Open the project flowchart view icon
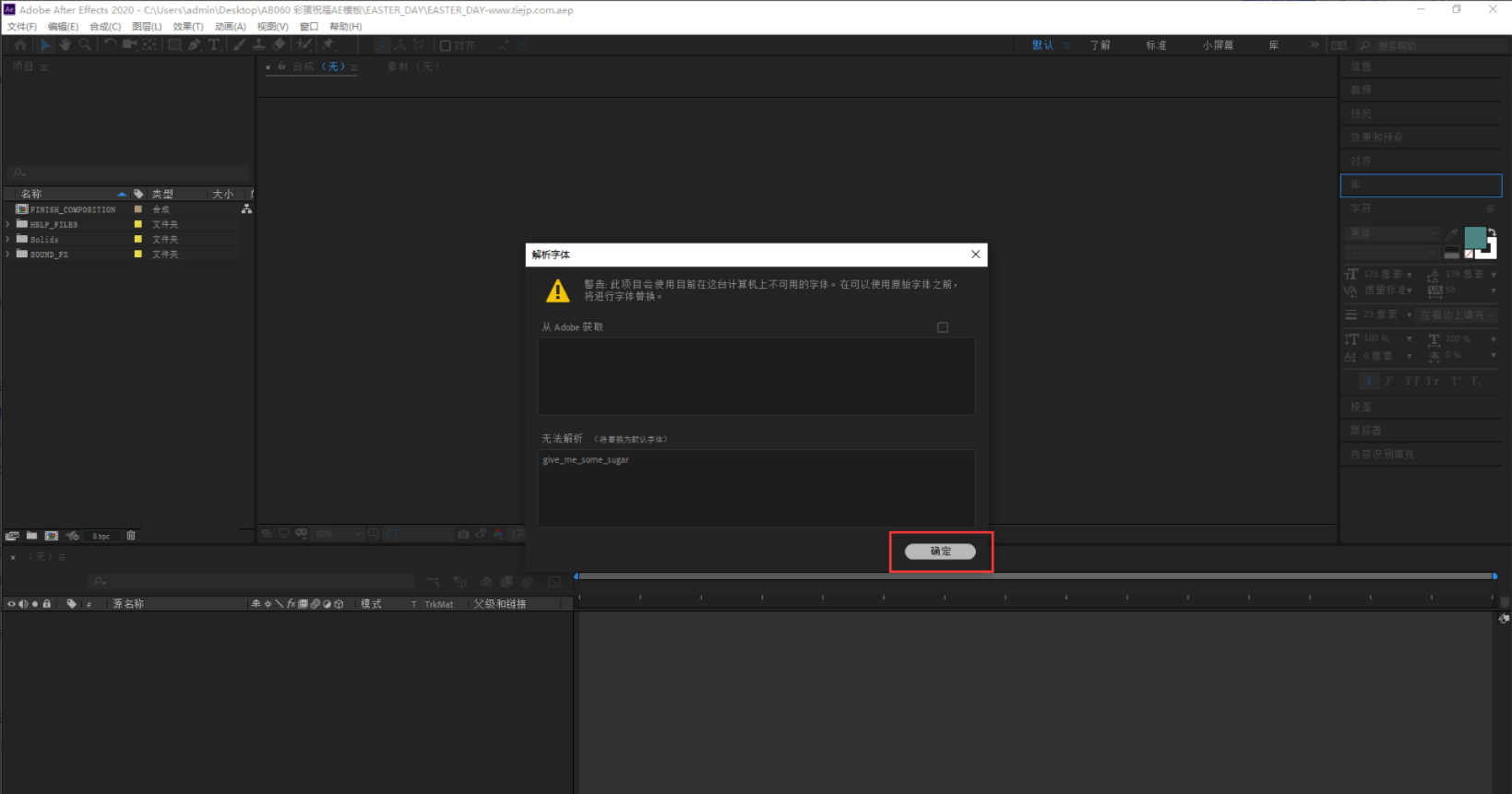The width and height of the screenshot is (1512, 794). click(246, 209)
